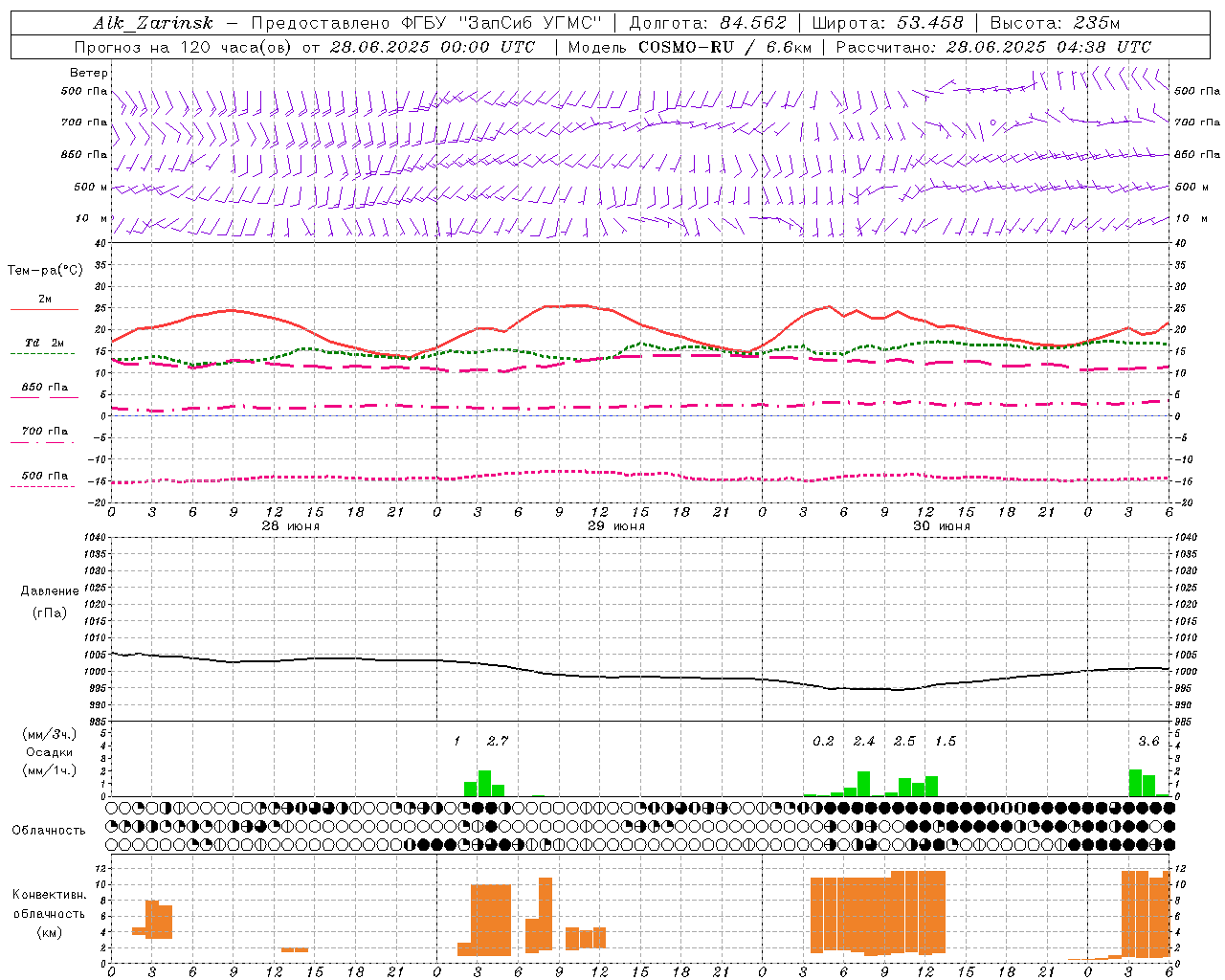The image size is (1225, 980).
Task: Click the right-side 500 гПа wind level label
Action: [x=1197, y=91]
